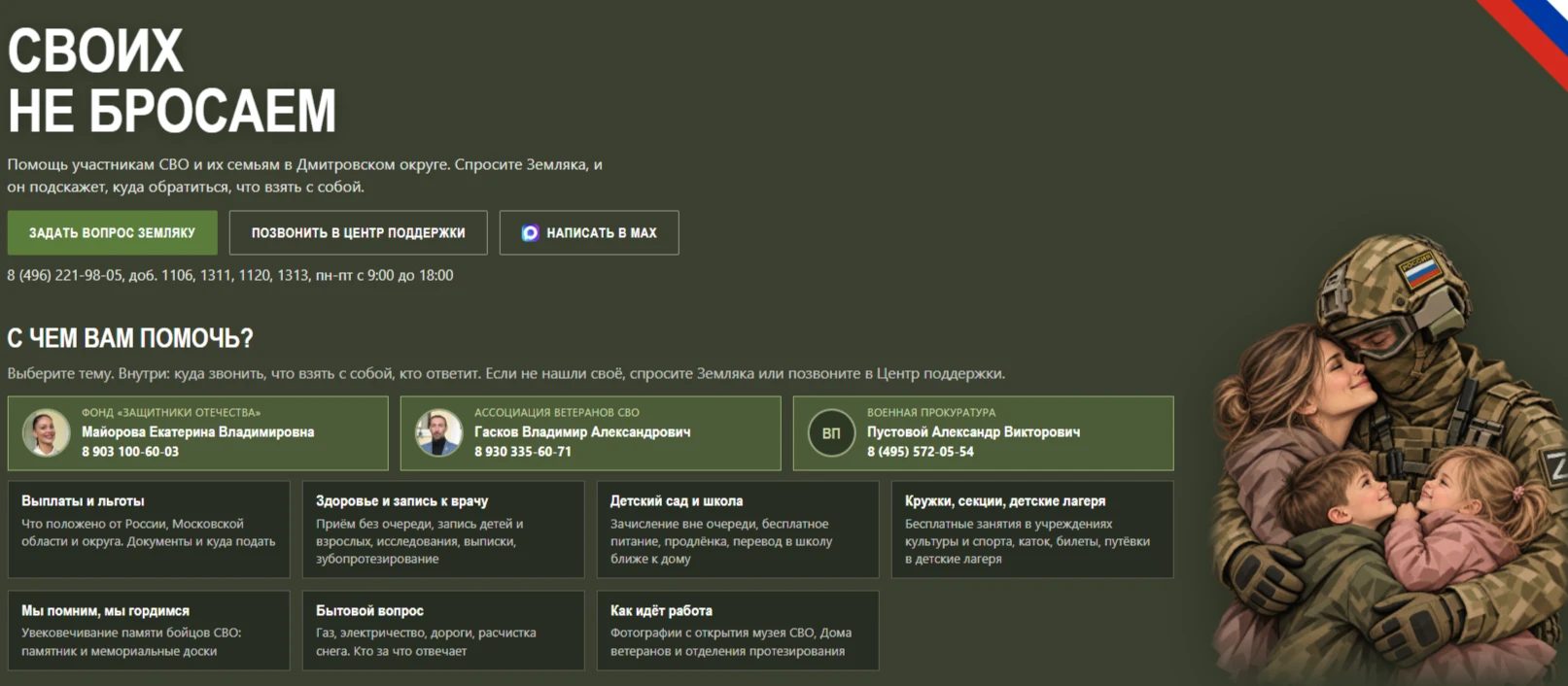This screenshot has height=686, width=1568.
Task: Open Майорова Екатерина Владимировна's avatar photo
Action: [x=46, y=433]
